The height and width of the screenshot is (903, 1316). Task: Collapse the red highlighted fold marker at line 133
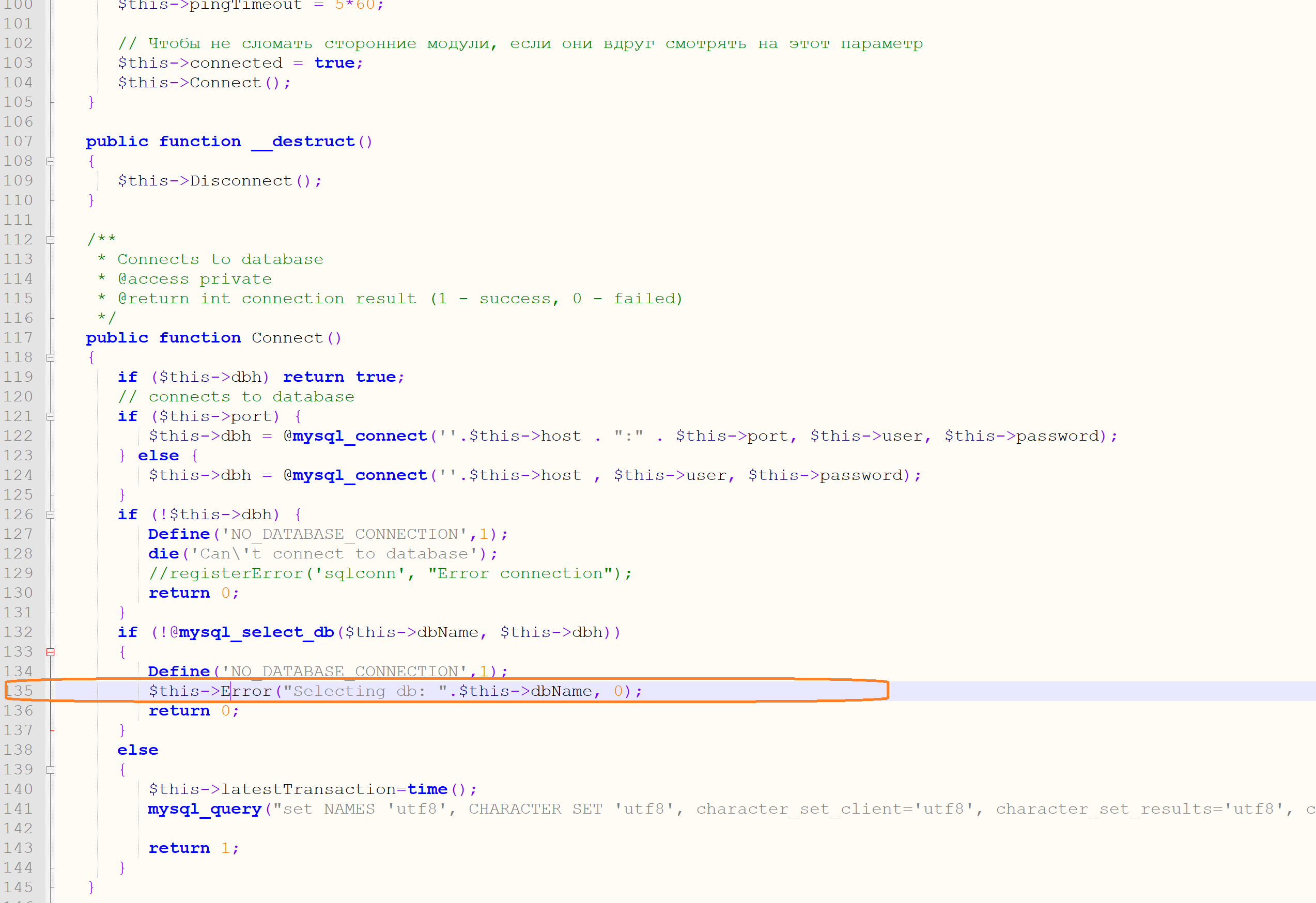click(x=51, y=652)
